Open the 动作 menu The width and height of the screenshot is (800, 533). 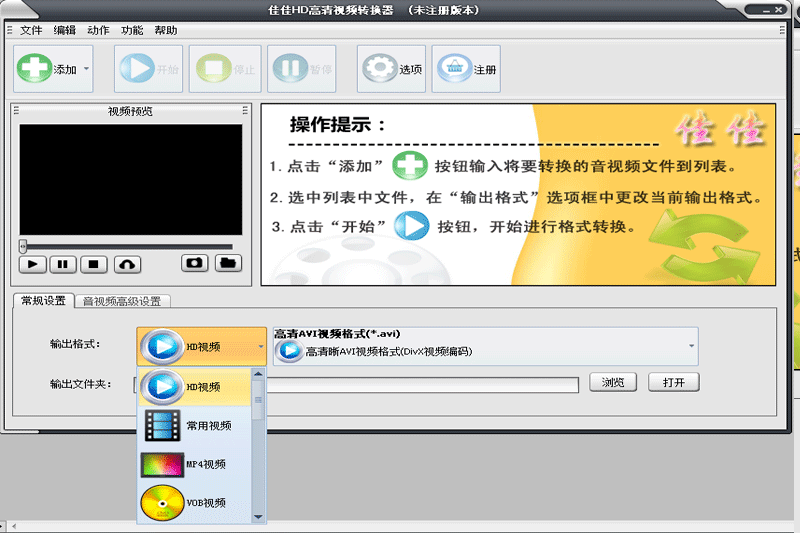pyautogui.click(x=98, y=31)
